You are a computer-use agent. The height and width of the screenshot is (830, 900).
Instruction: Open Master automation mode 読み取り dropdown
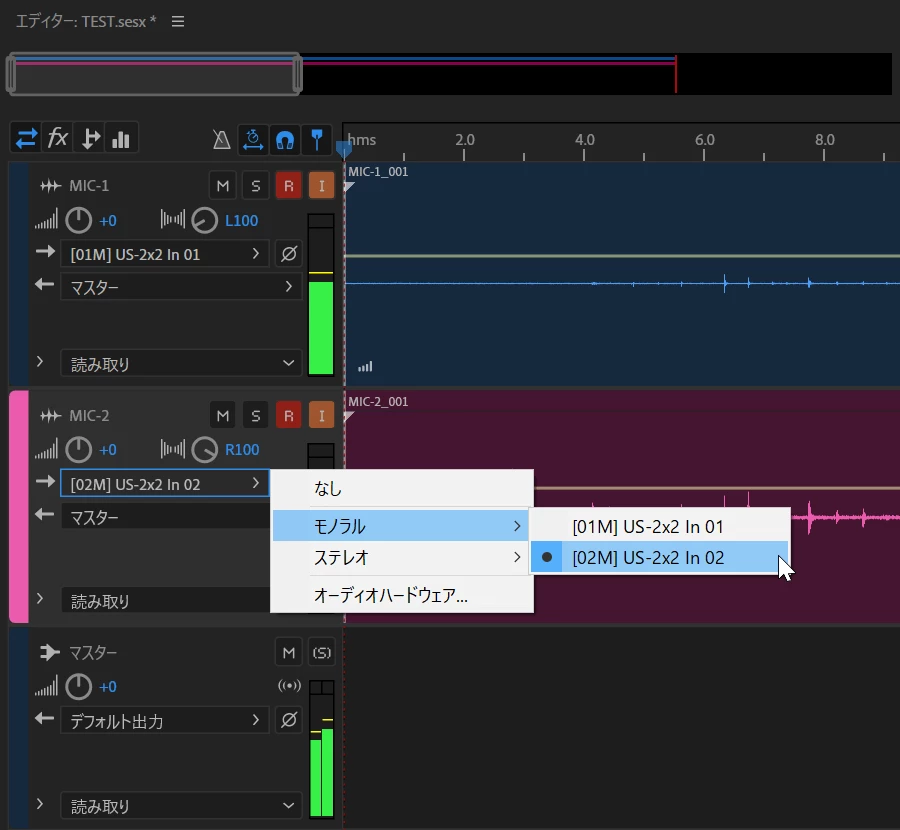(x=181, y=805)
